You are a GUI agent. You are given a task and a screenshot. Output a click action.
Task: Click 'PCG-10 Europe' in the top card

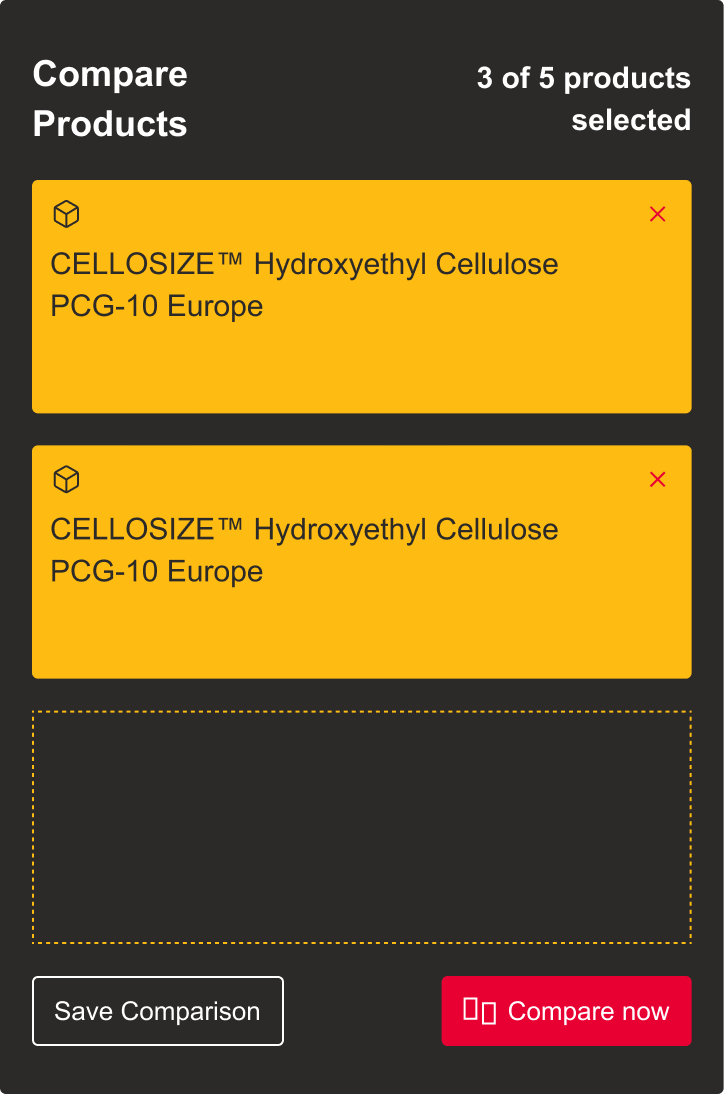pos(157,306)
